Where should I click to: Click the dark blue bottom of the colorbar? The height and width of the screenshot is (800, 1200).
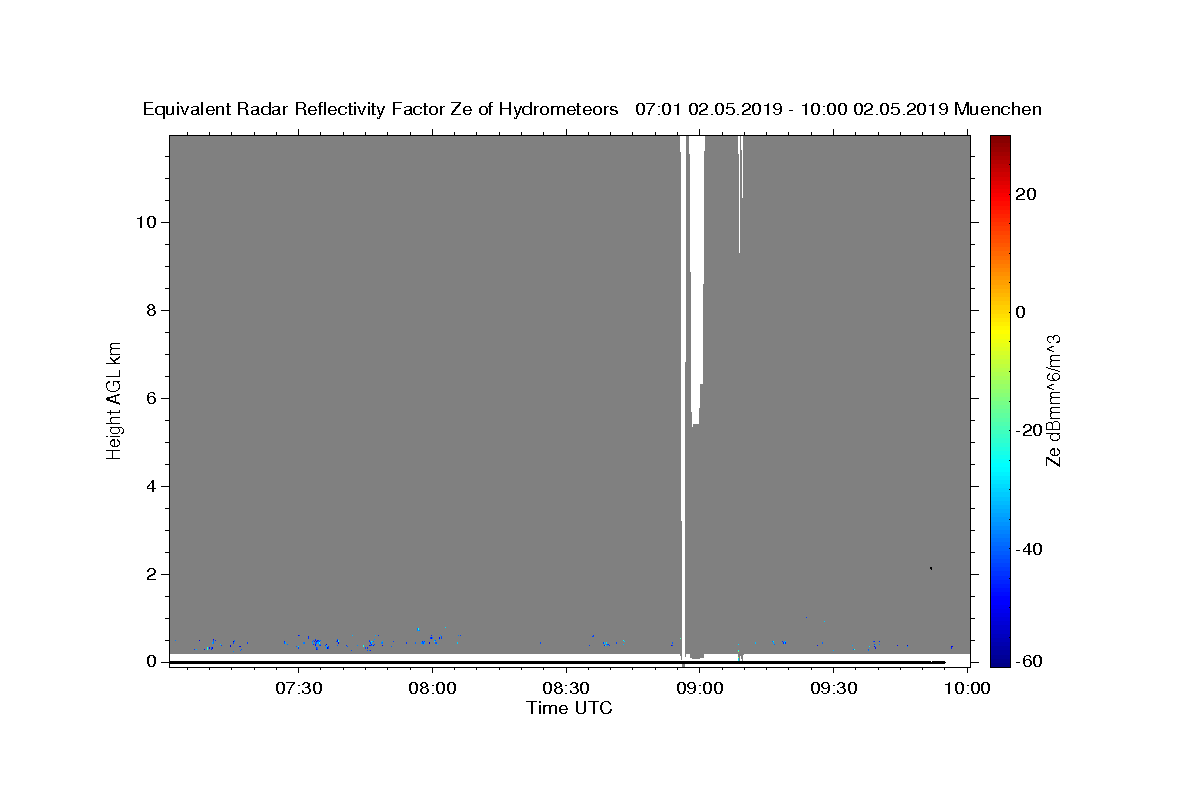[x=1000, y=657]
